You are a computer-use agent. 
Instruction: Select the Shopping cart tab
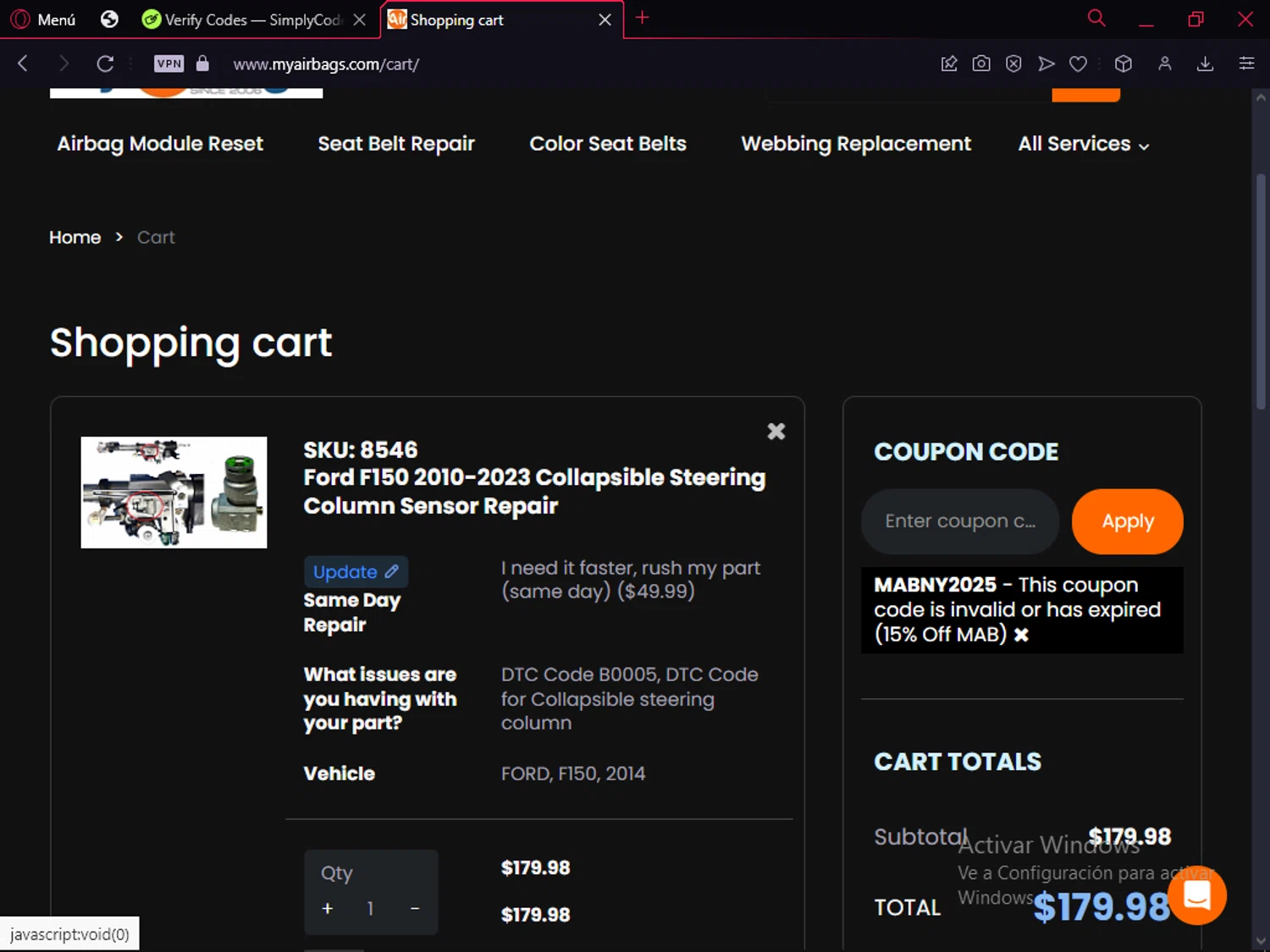tap(489, 19)
